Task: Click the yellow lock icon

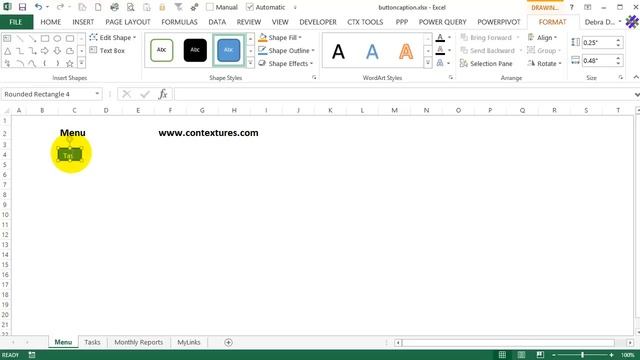Action: 162,7
